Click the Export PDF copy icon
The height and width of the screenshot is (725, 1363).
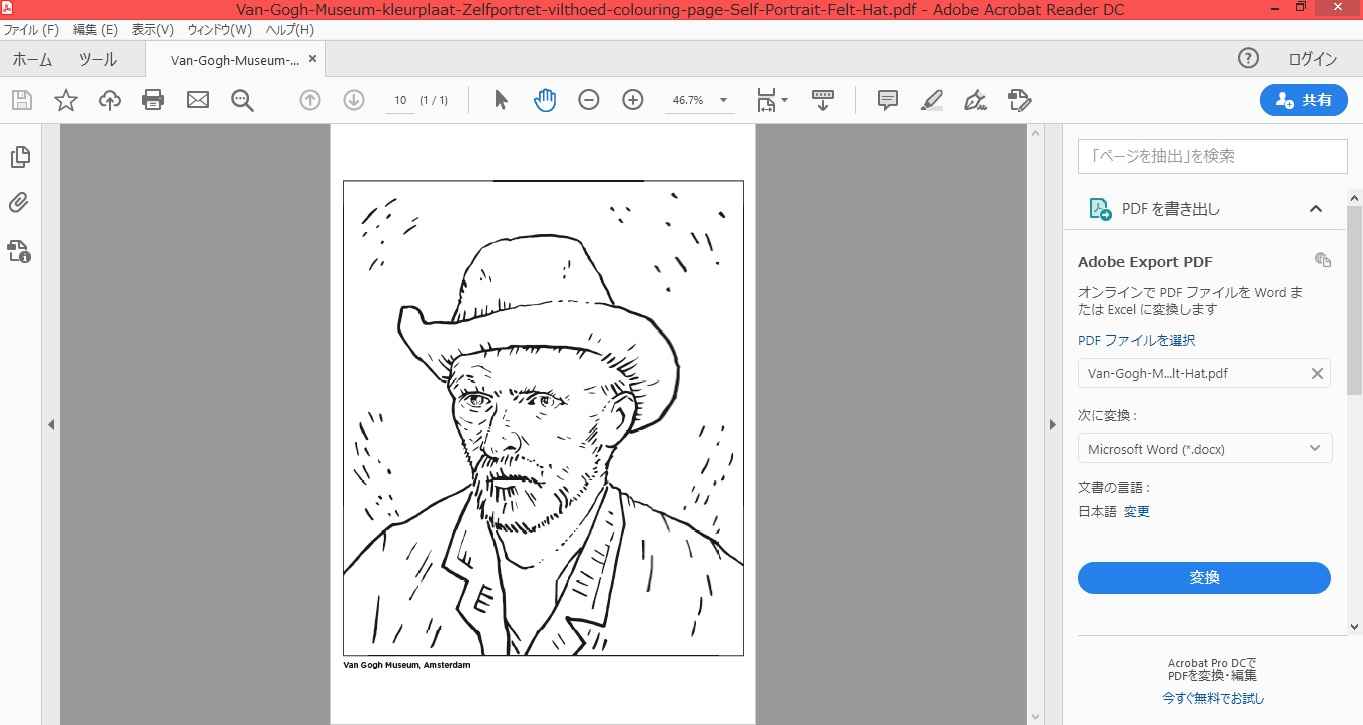[1323, 260]
